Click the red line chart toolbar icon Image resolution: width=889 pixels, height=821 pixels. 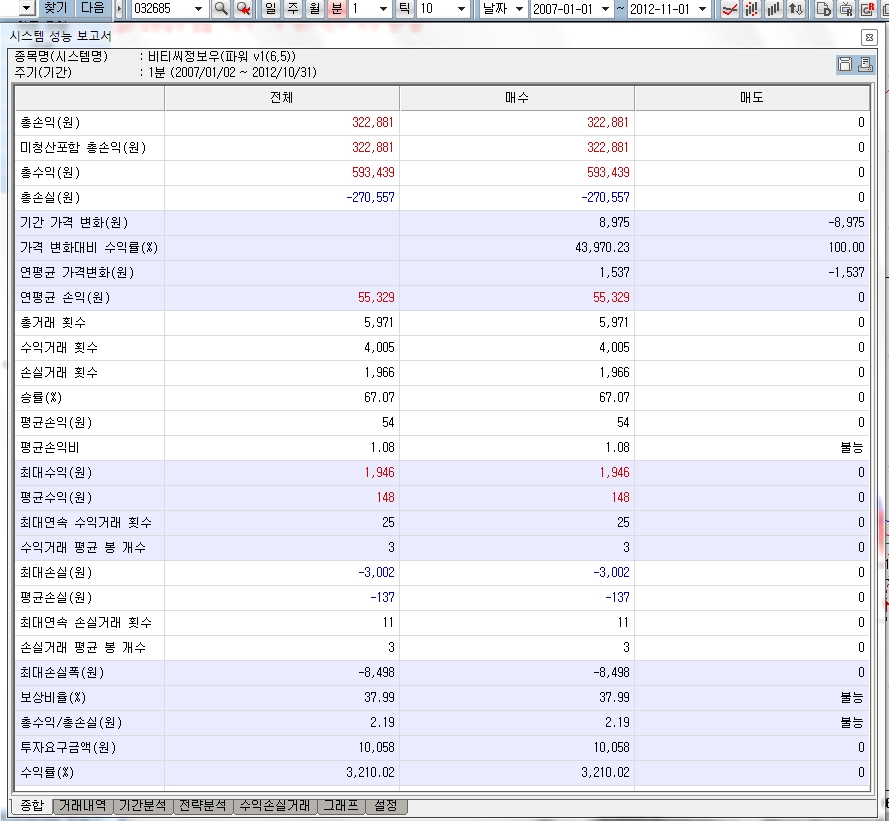729,9
